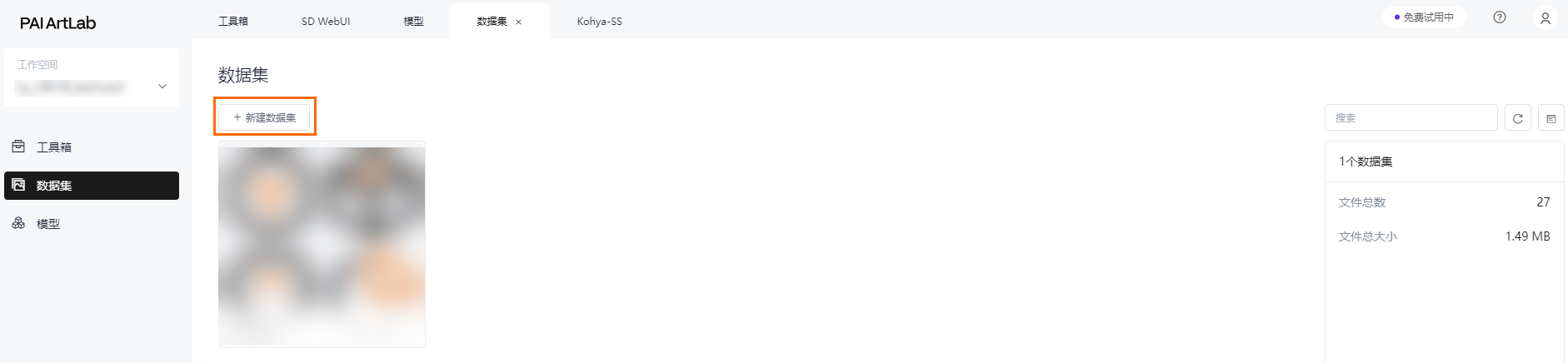Open the user account avatar icon
This screenshot has height=363, width=1568.
tap(1545, 17)
